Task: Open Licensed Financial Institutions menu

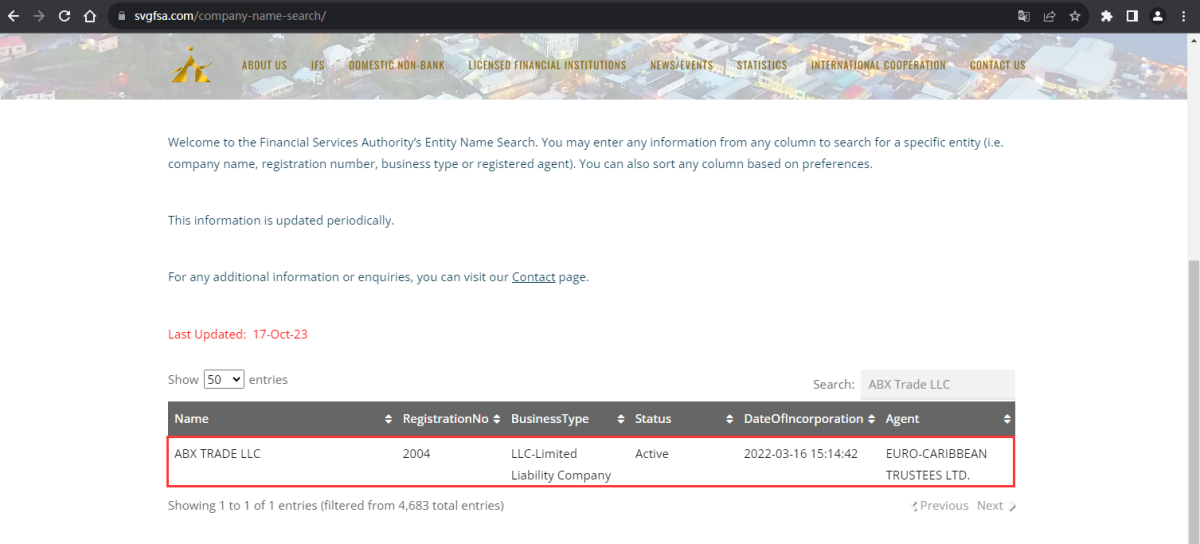Action: [547, 65]
